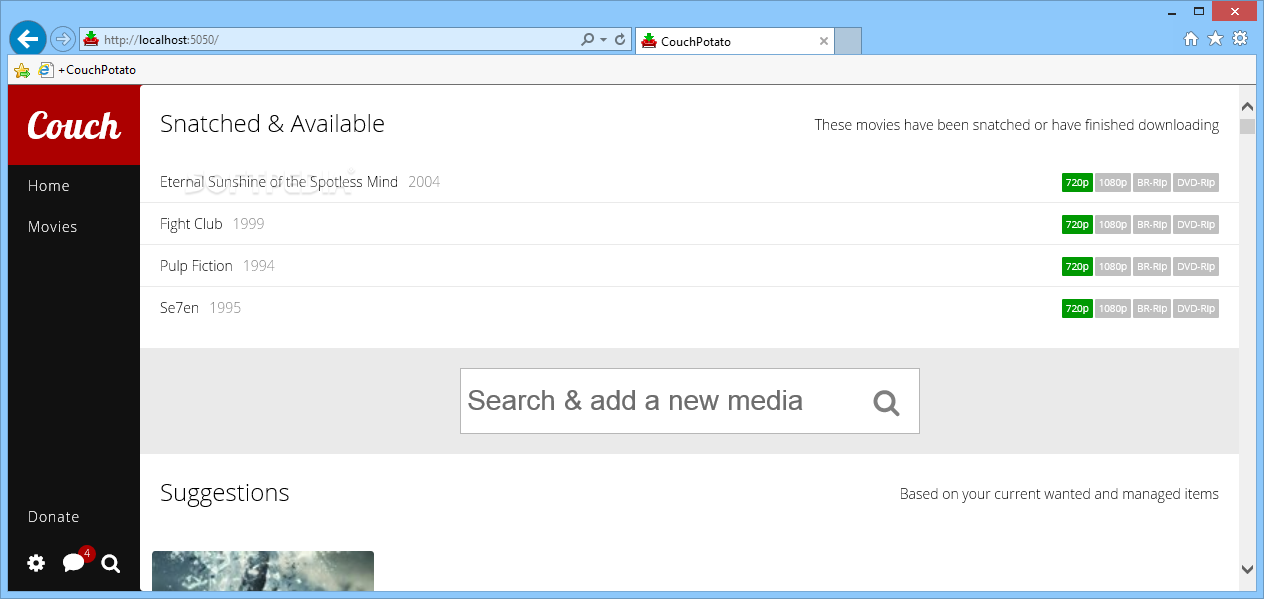Click DVD-Rip badge for Fight Club

(1196, 225)
